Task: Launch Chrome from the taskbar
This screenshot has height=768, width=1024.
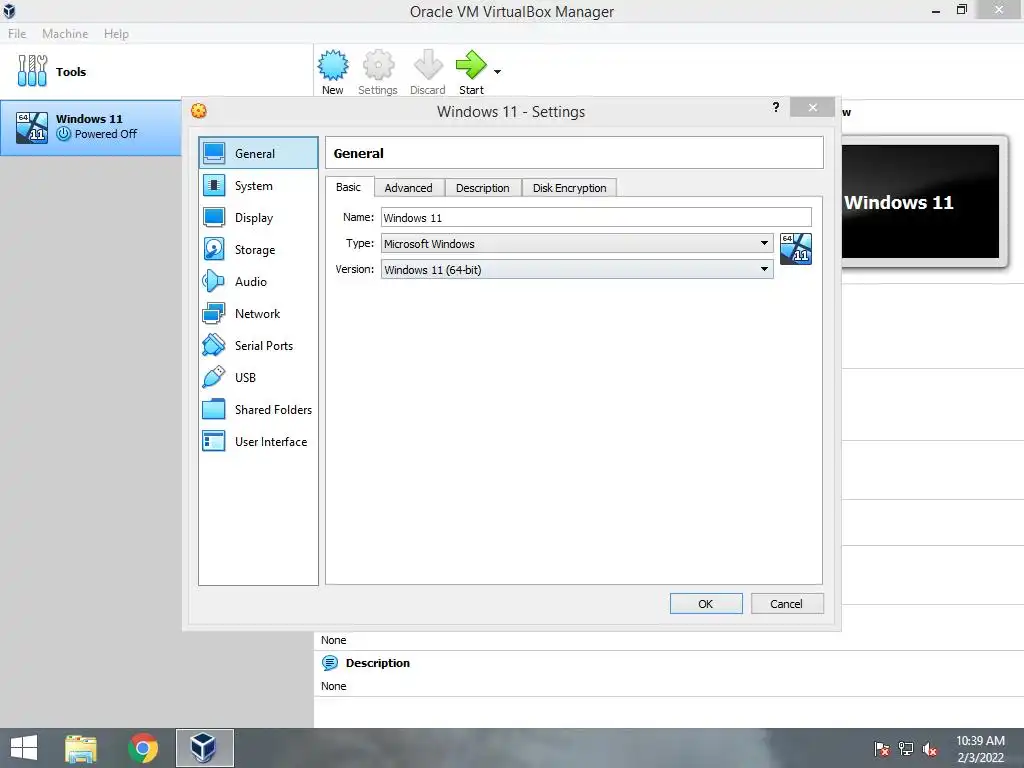Action: coord(143,748)
